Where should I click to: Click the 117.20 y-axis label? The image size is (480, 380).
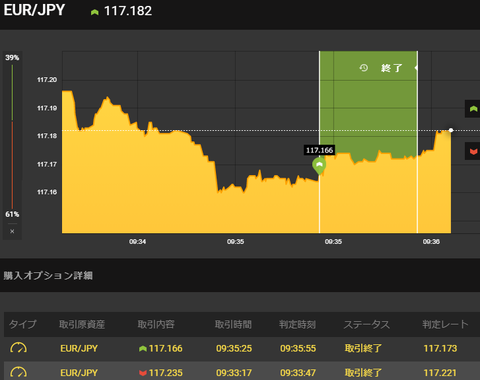tap(47, 80)
